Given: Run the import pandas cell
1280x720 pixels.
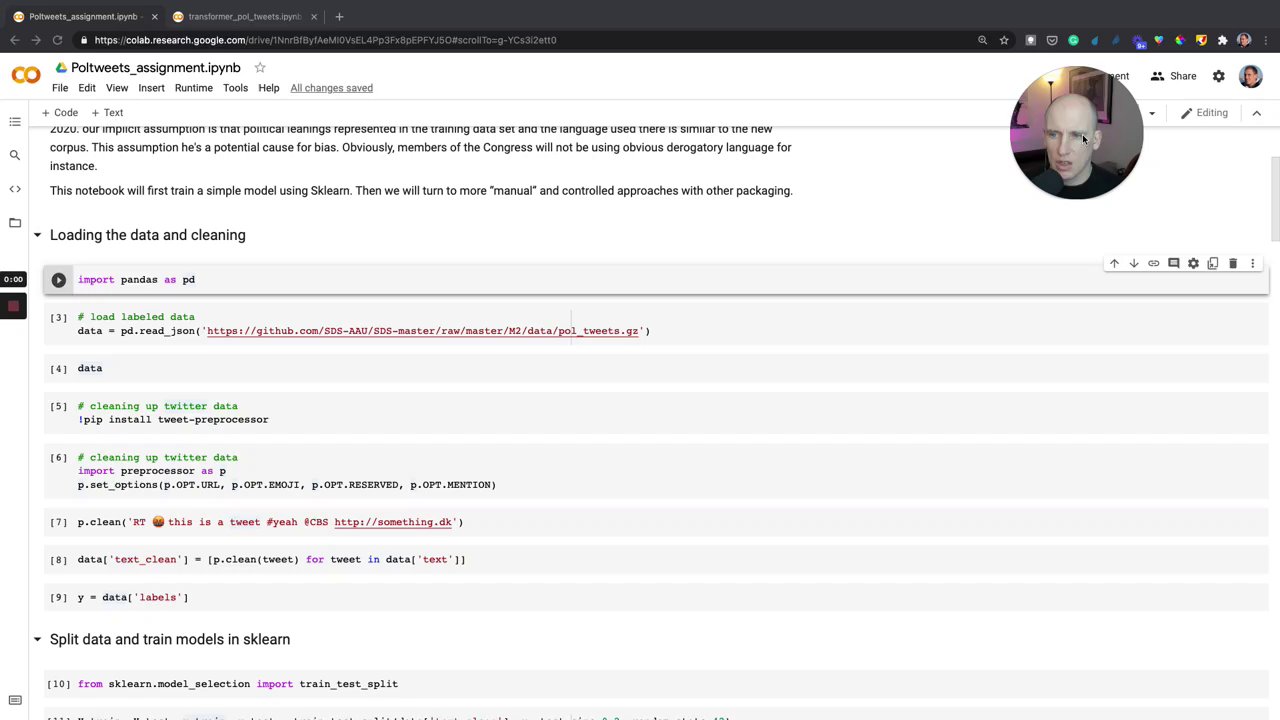Looking at the screenshot, I should [x=58, y=280].
